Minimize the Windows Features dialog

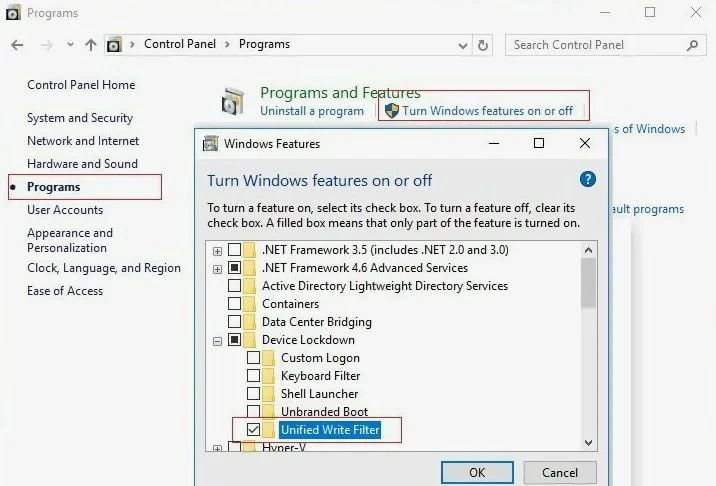[x=494, y=143]
